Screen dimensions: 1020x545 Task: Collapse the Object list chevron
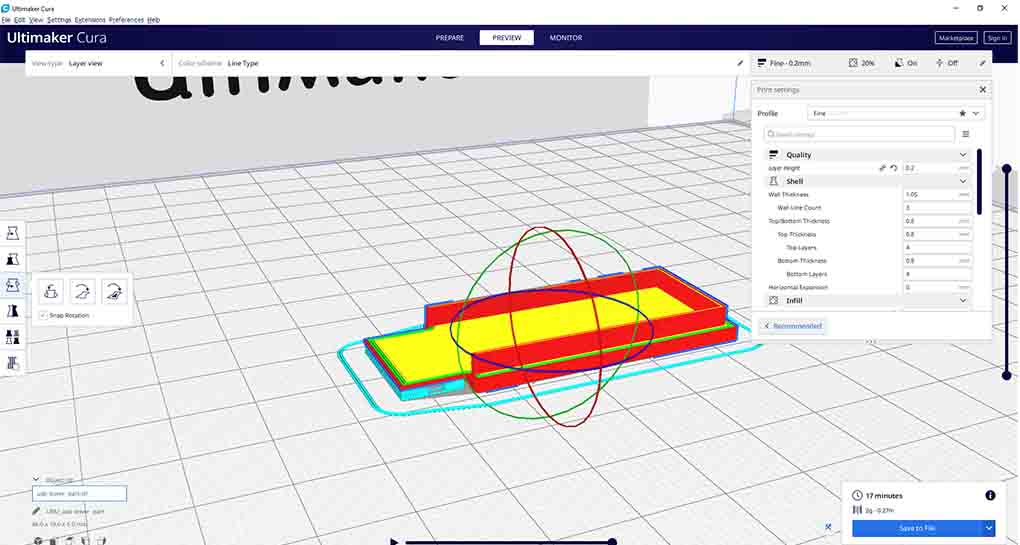(36, 480)
